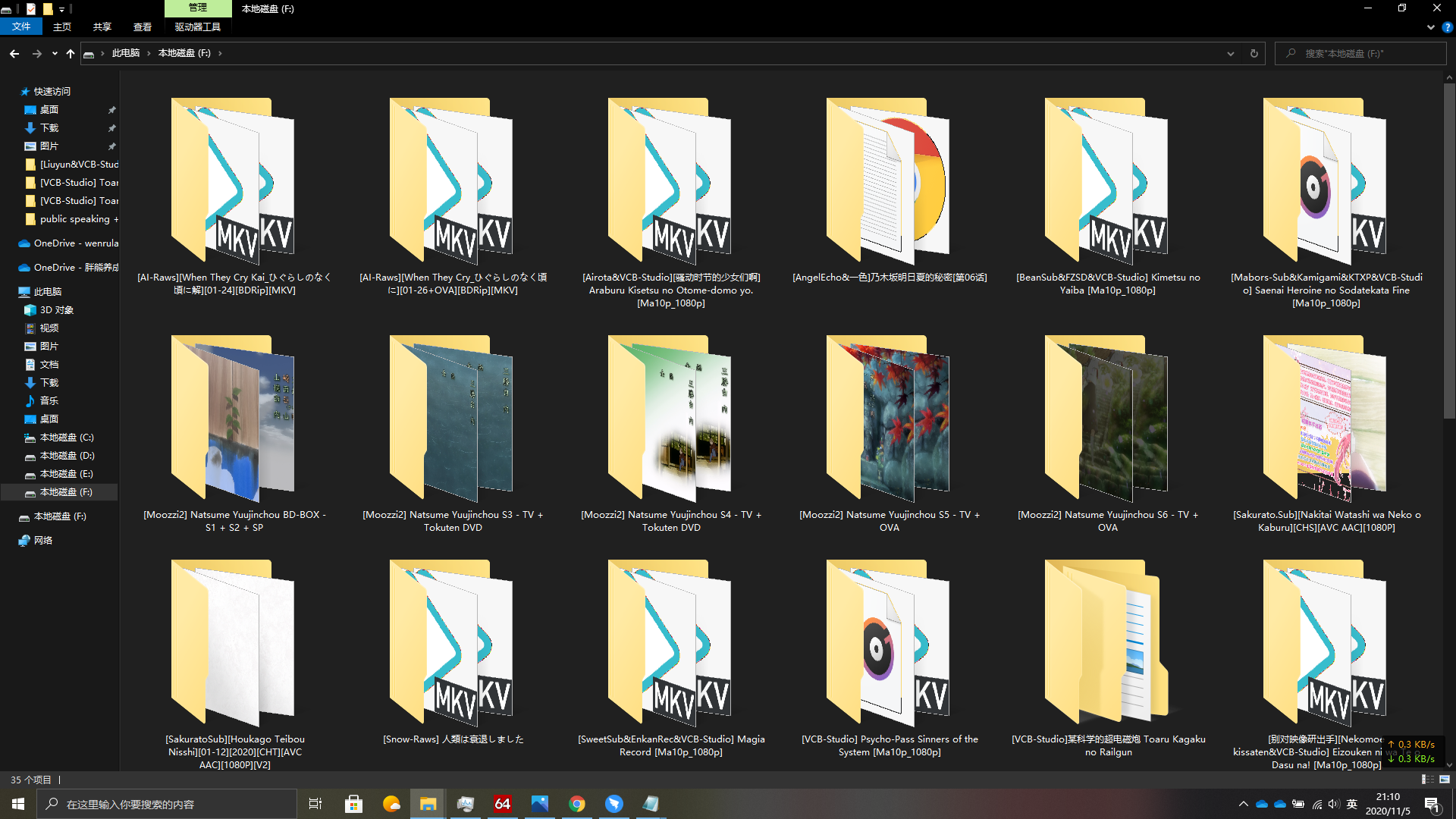Switch to large icons view layout
This screenshot has width=1456, height=819.
pos(1445,780)
